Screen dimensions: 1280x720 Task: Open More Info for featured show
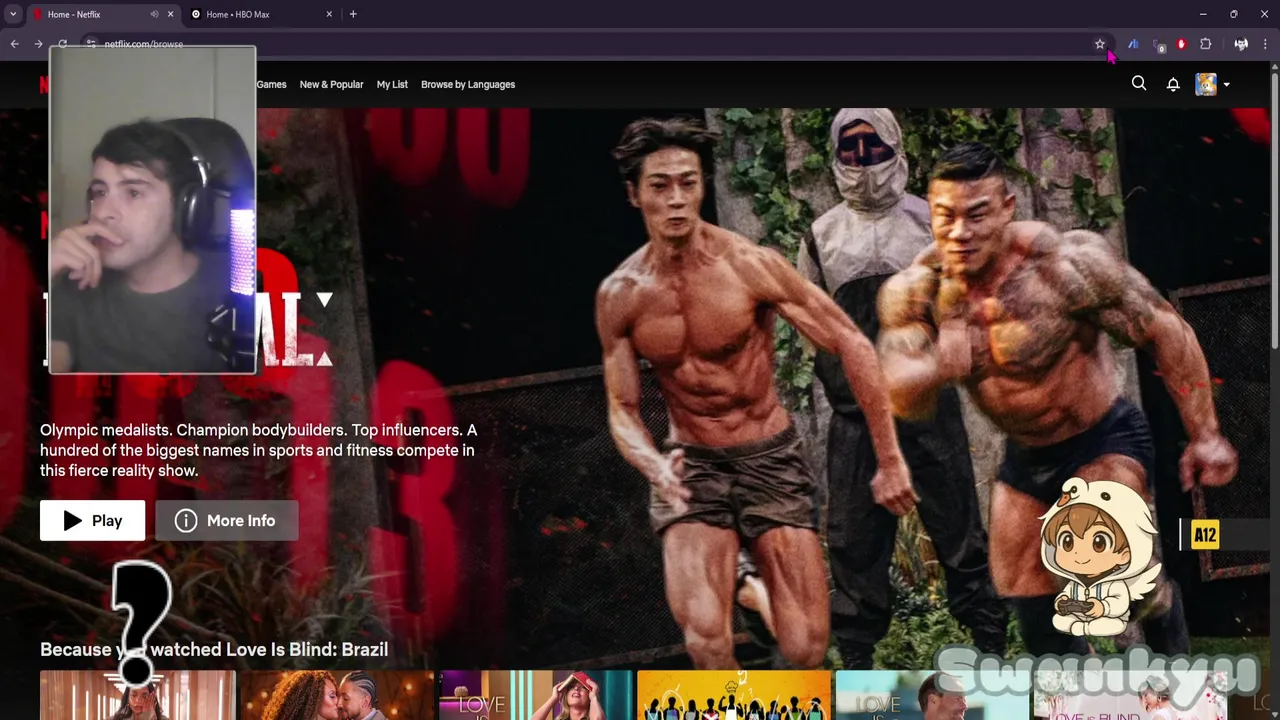click(227, 520)
